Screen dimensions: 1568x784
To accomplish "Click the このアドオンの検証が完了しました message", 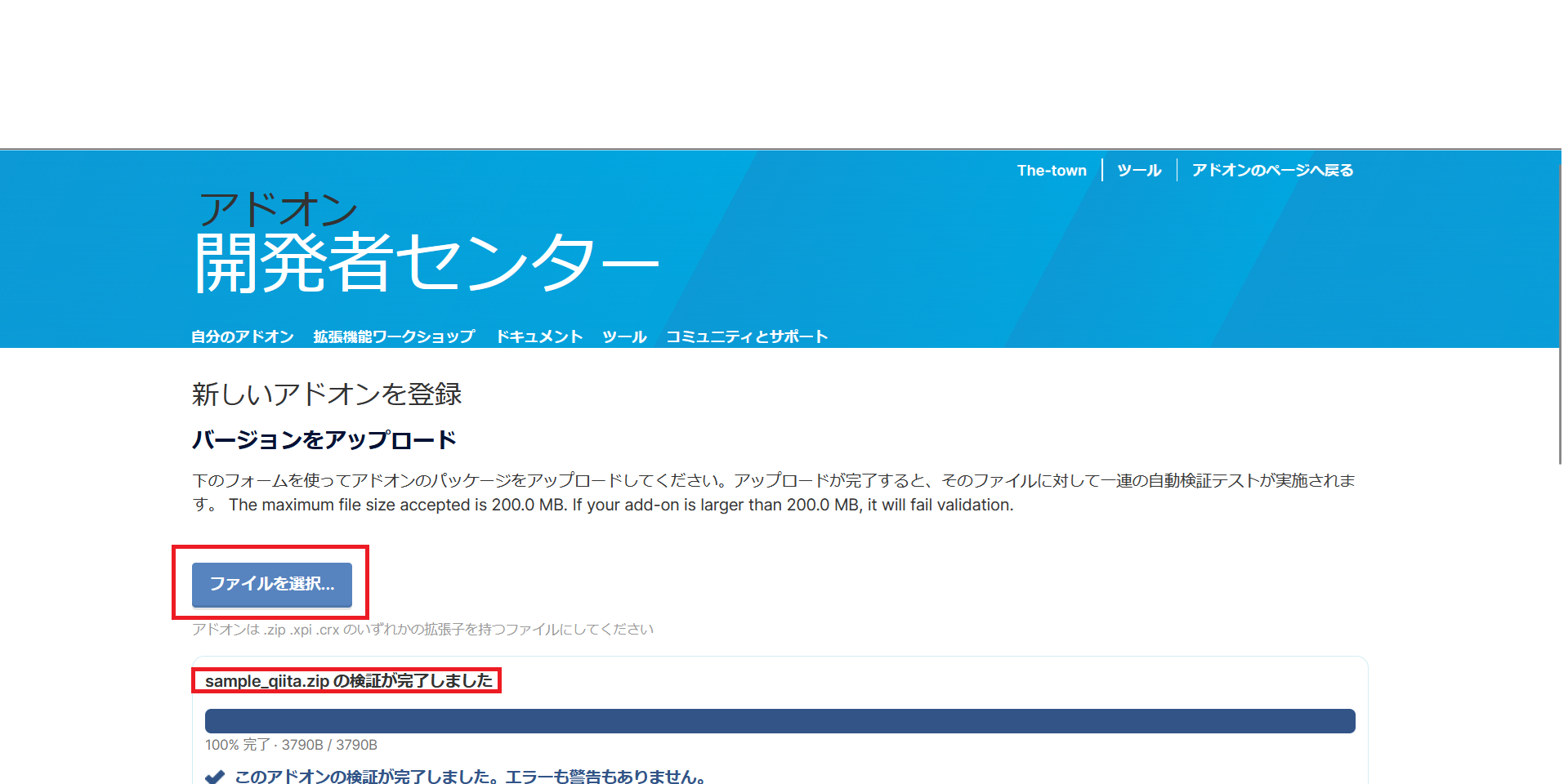I will coord(468,776).
